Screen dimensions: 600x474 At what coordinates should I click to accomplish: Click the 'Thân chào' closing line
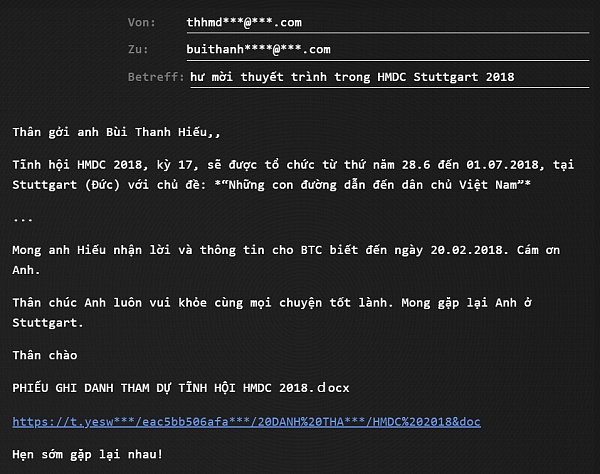pos(44,355)
